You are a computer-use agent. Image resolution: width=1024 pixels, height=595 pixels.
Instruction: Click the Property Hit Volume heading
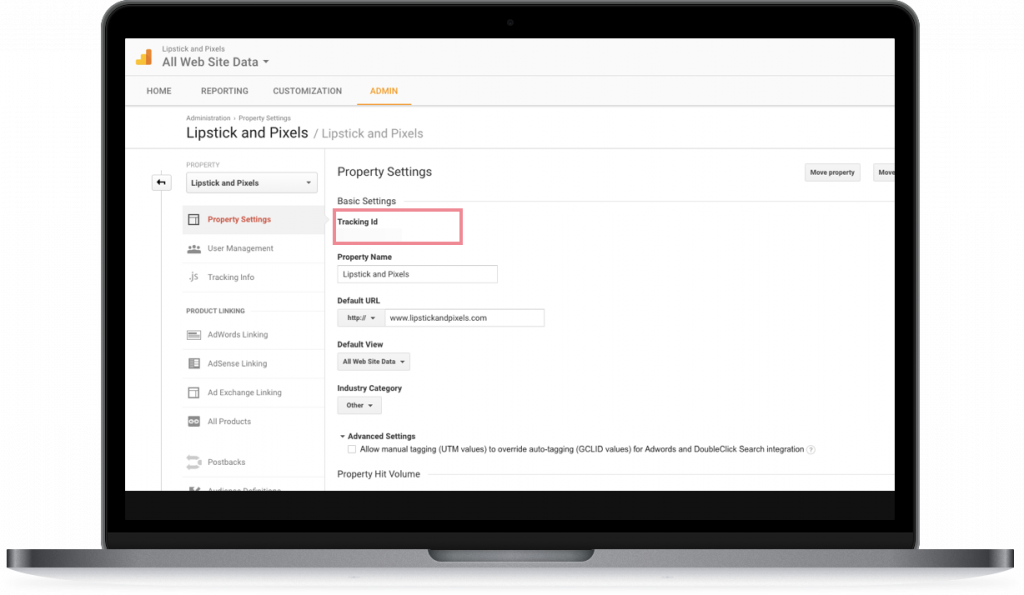(x=379, y=474)
